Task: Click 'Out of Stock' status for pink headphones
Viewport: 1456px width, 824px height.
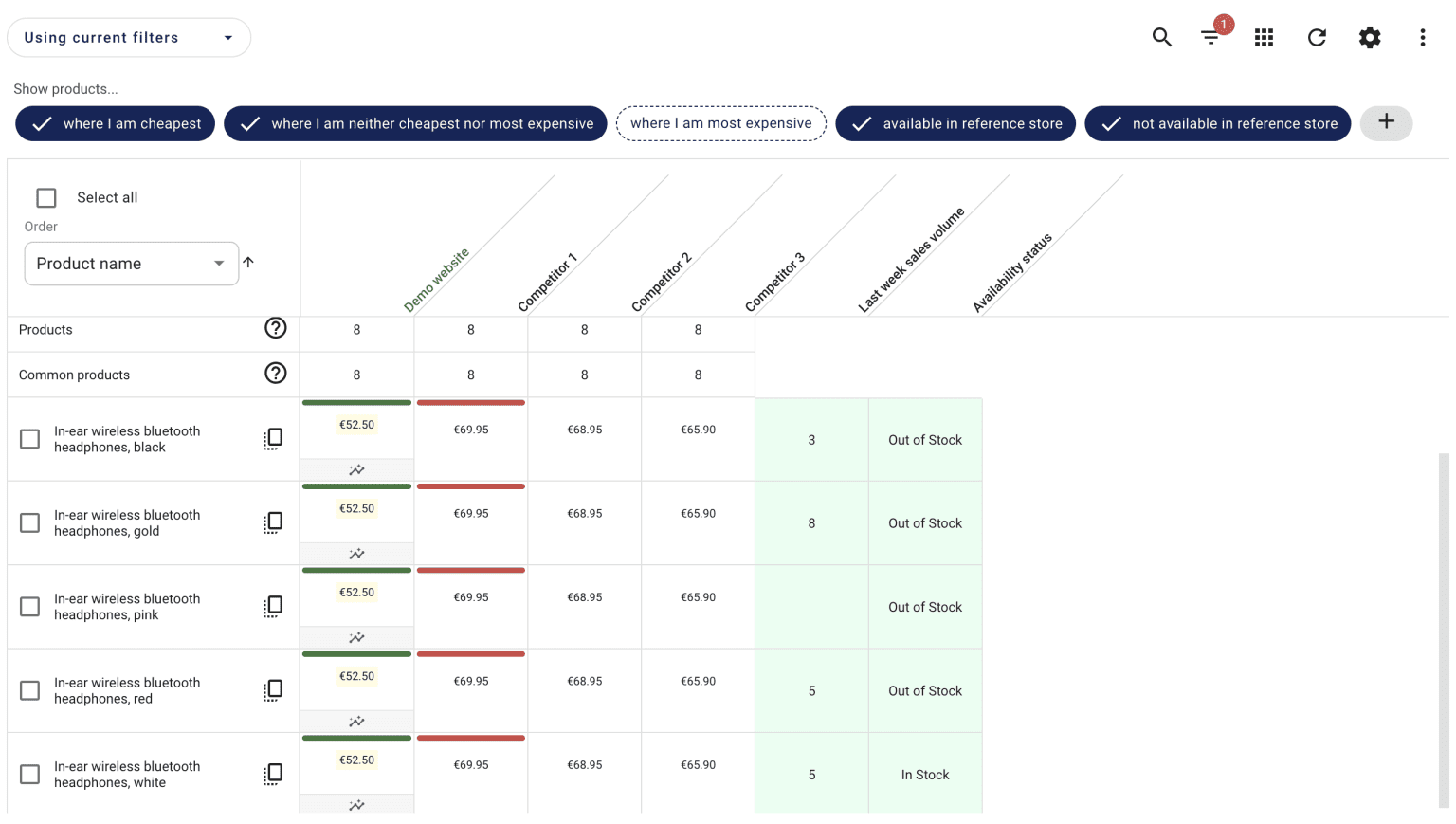Action: click(x=925, y=607)
